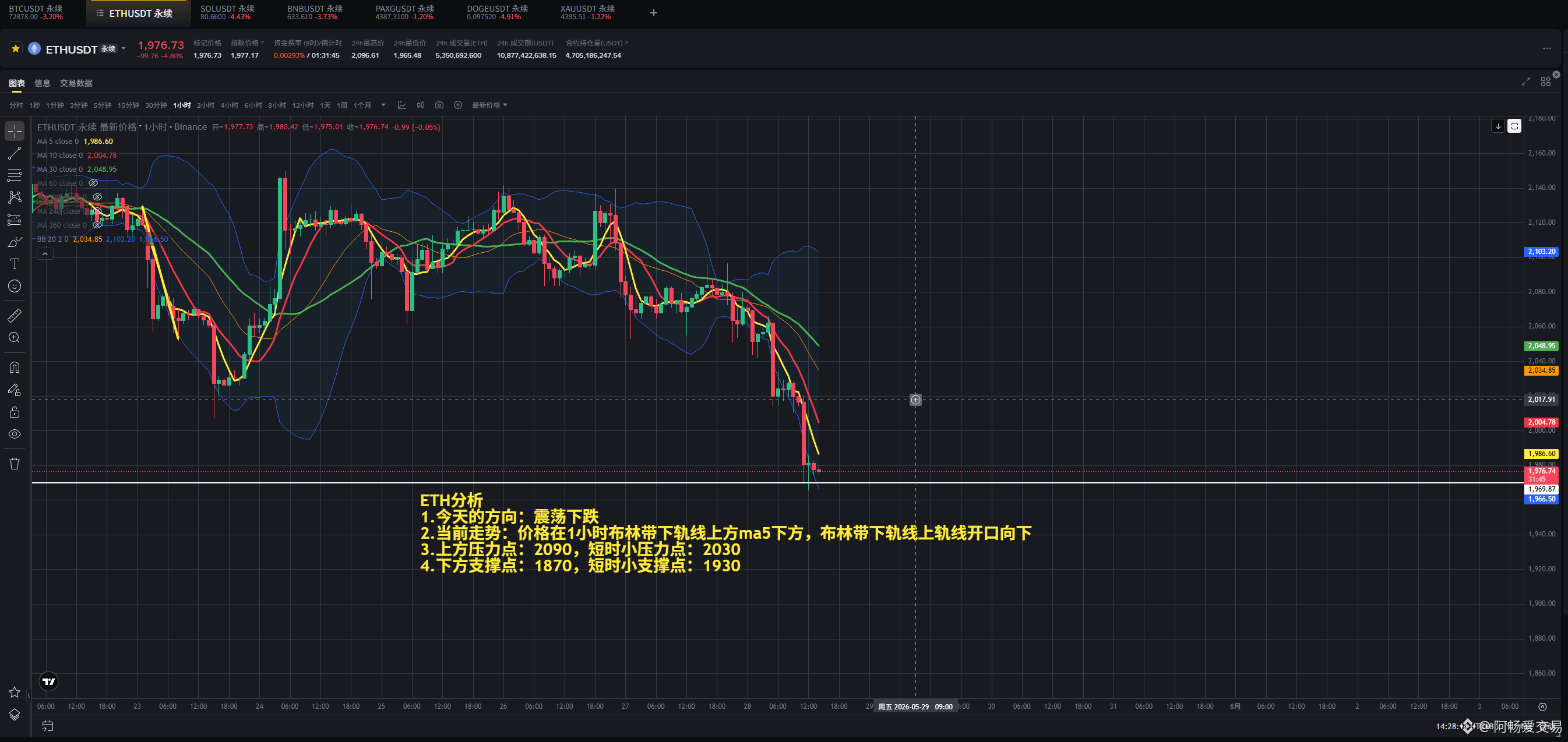
Task: Show the hidden MA 360 indicator
Action: pyautogui.click(x=97, y=225)
